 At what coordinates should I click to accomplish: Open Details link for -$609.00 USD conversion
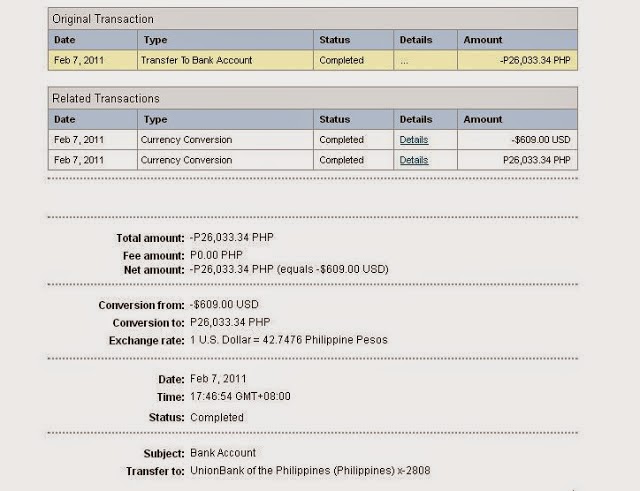pos(413,140)
